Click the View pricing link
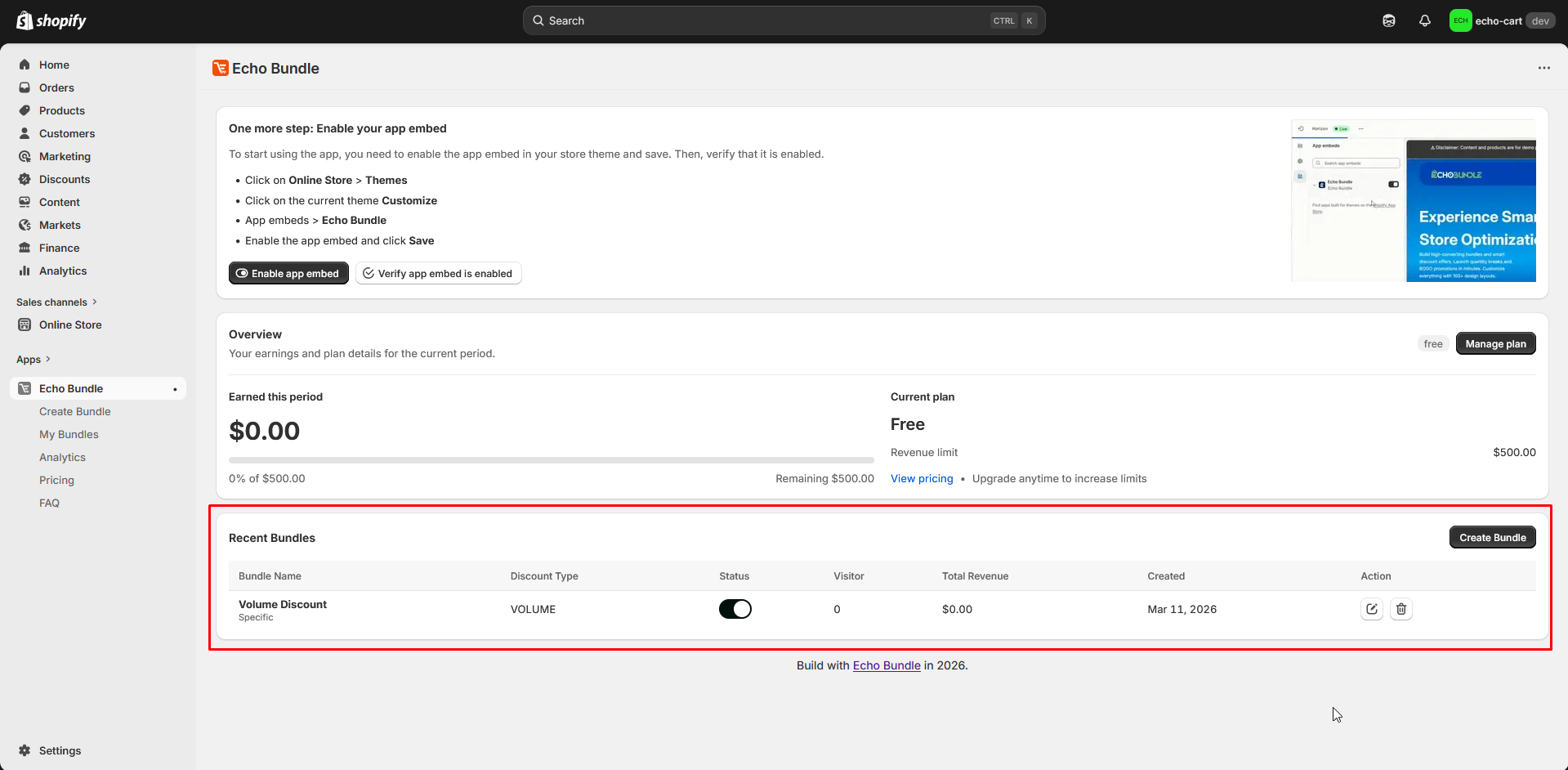Screen dimensions: 1568x770 (x=921, y=479)
